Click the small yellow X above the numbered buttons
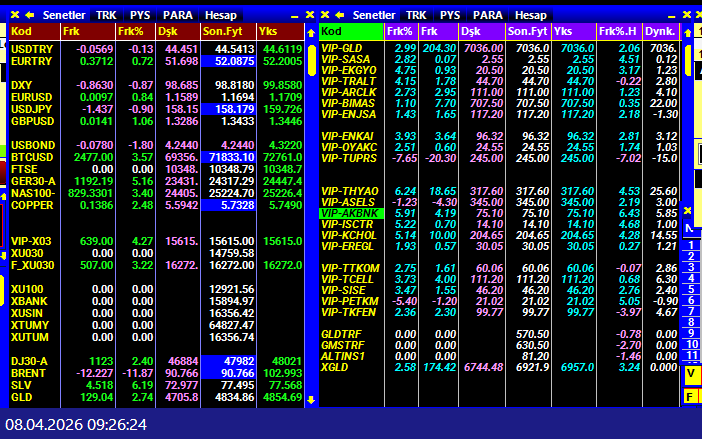This screenshot has width=702, height=439. (688, 210)
